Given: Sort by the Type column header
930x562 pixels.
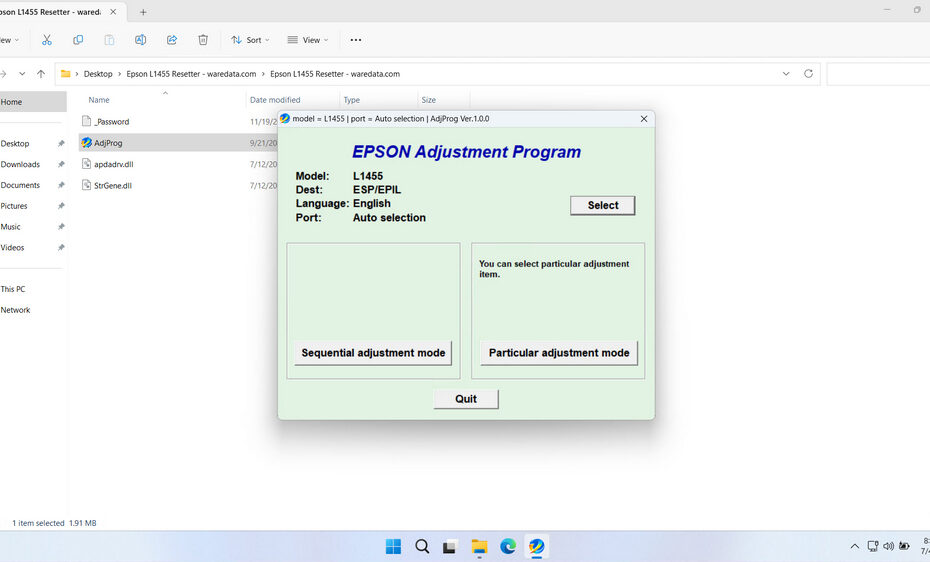Looking at the screenshot, I should click(x=352, y=100).
